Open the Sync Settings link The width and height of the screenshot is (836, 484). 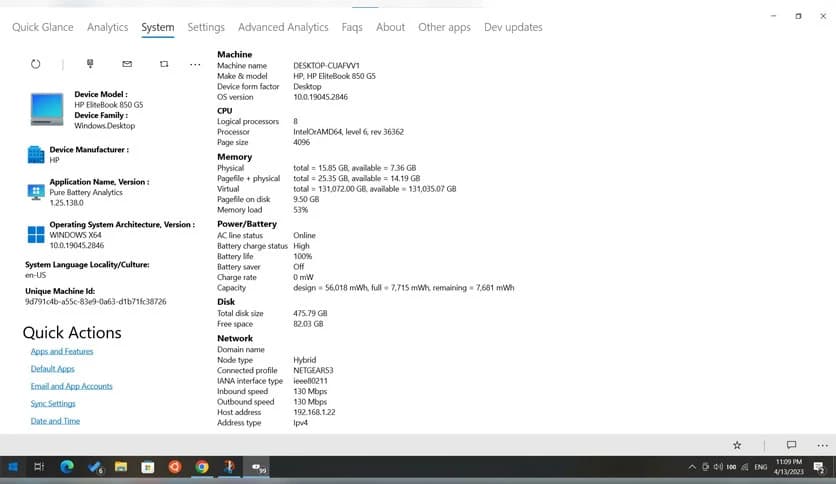point(53,404)
